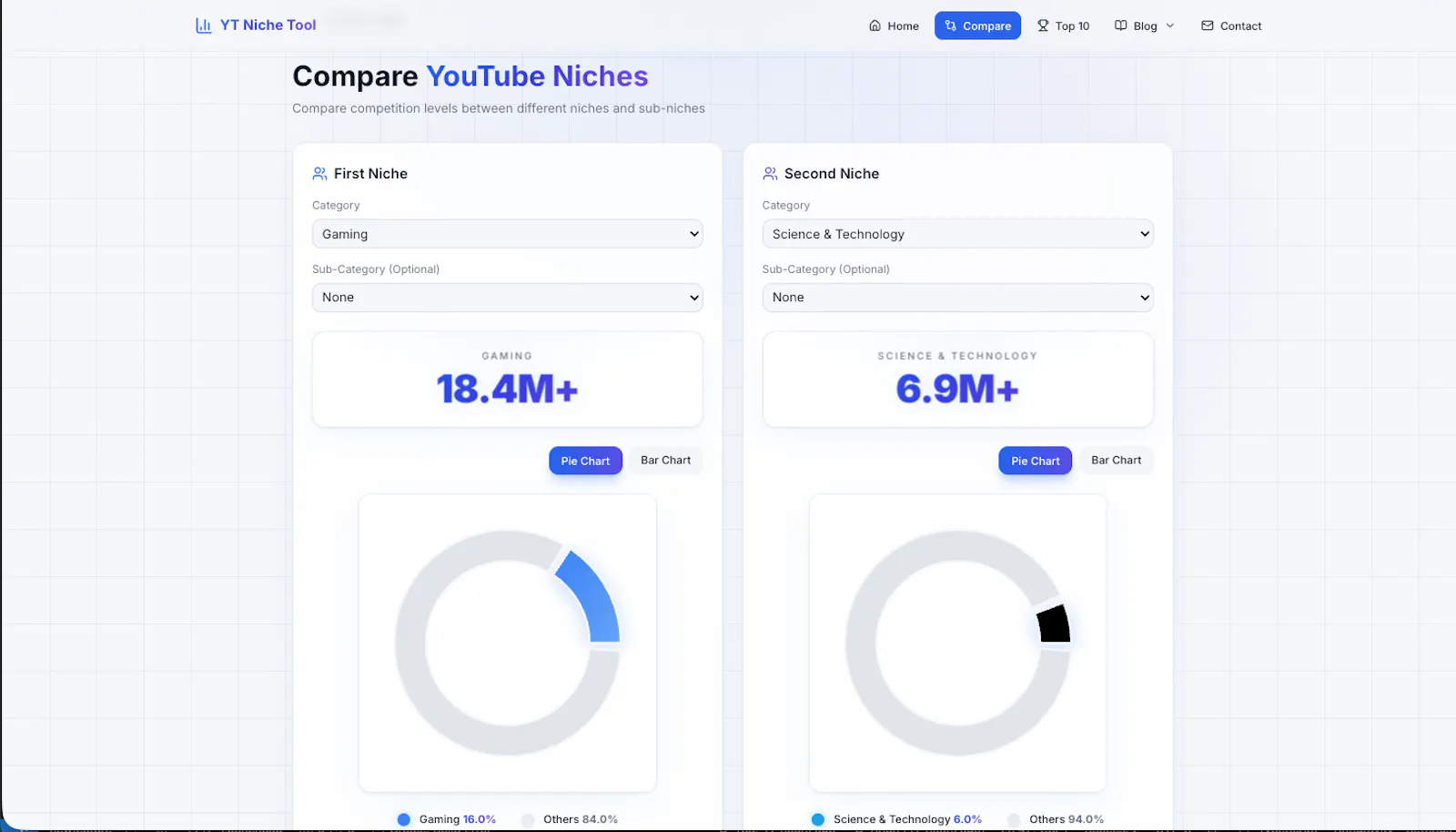Click the Gaming 16.0% legend label

457,819
